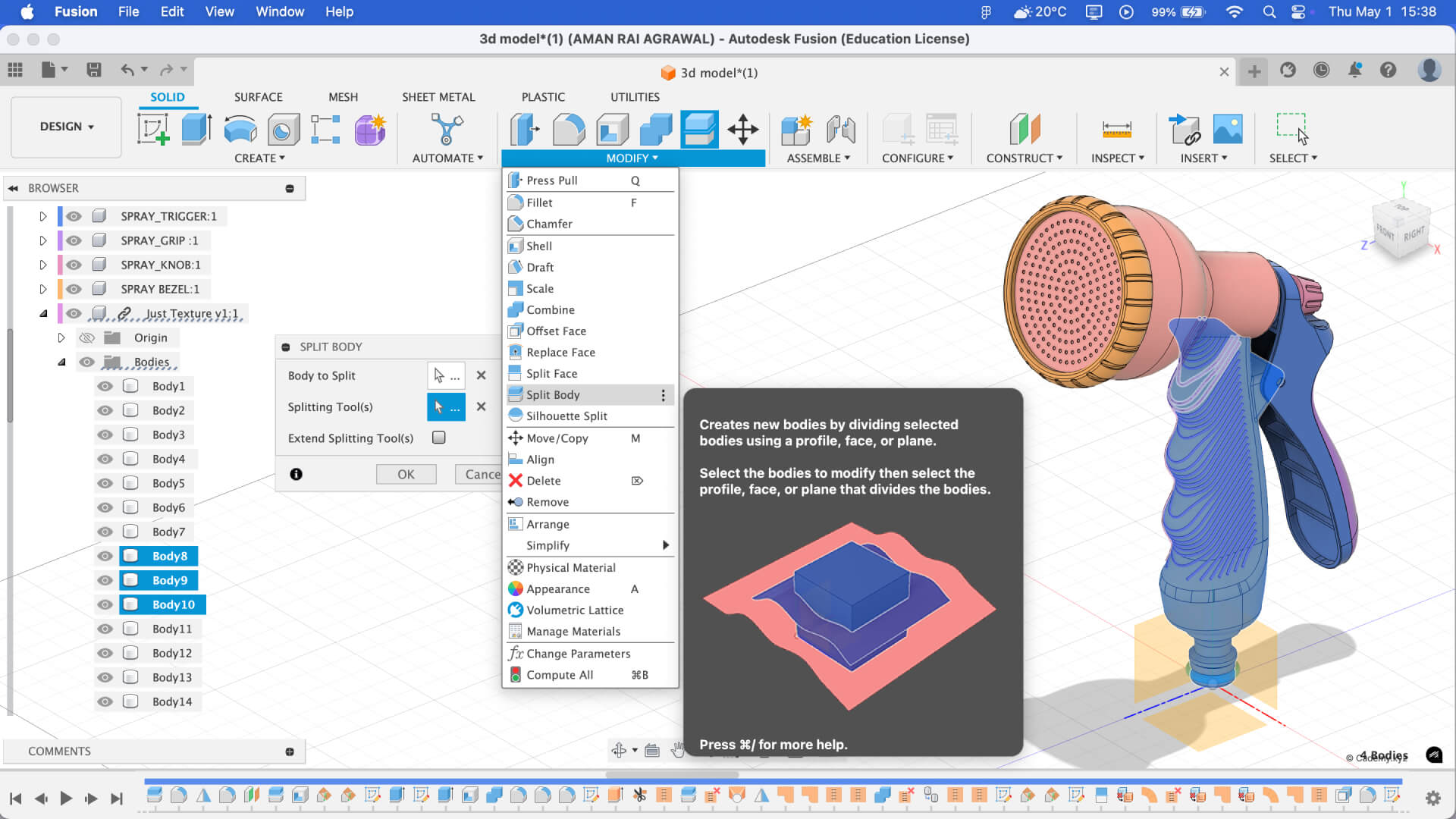Screen dimensions: 1456x819
Task: Open the CONSTRUCT dropdown menu
Action: click(x=1024, y=158)
